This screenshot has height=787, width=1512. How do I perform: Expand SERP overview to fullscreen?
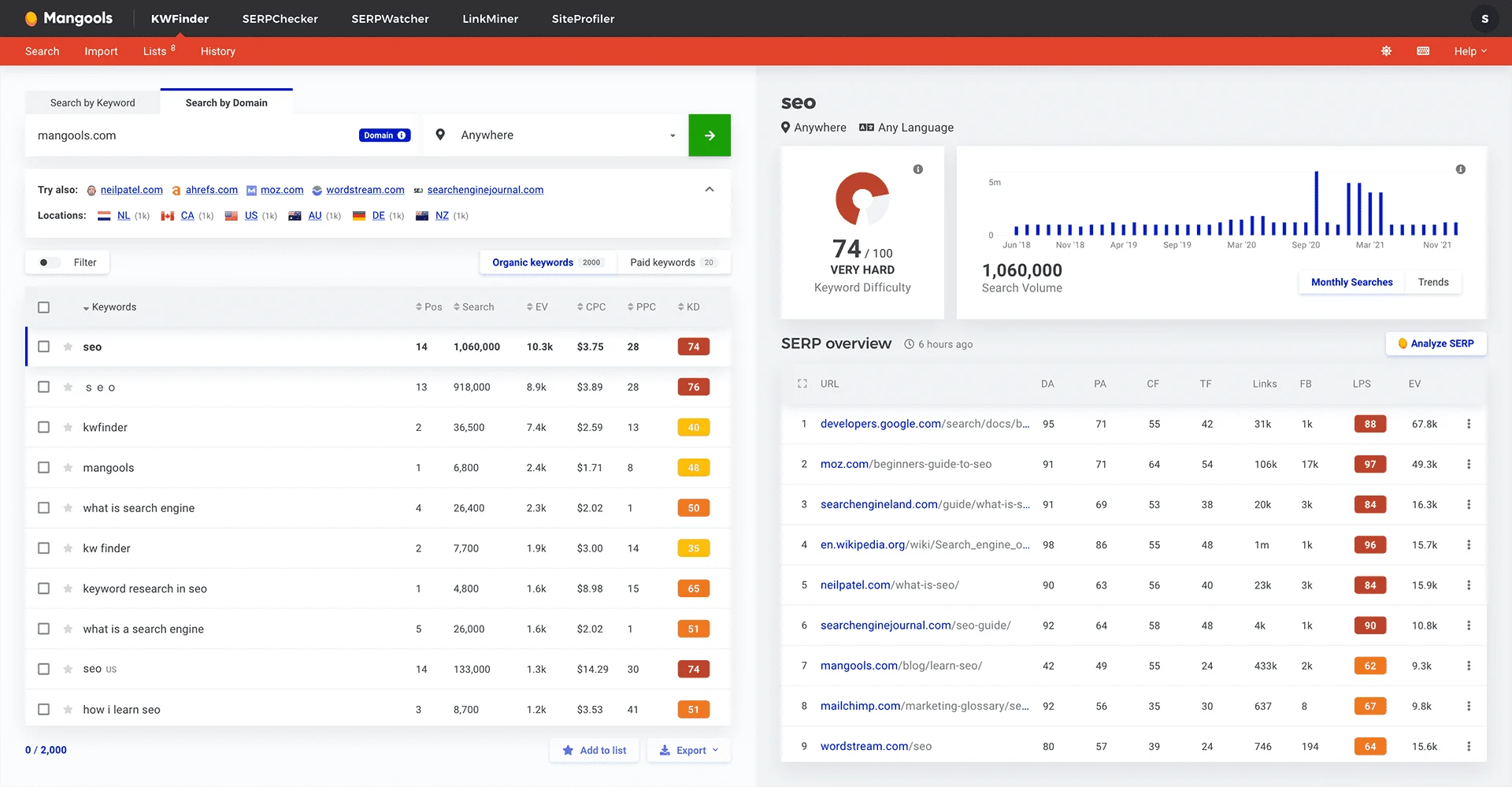click(x=802, y=384)
